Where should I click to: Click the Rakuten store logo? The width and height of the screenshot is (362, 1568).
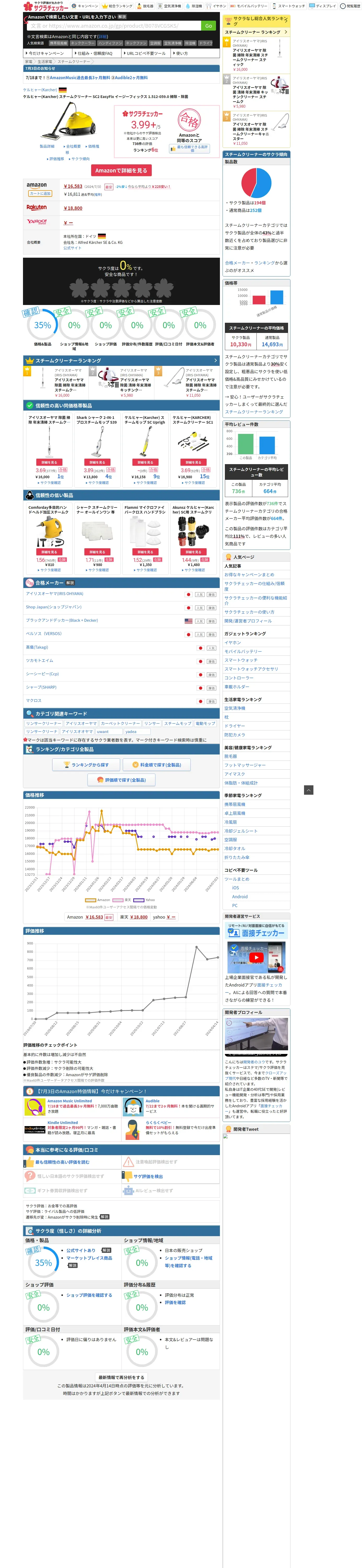[x=37, y=207]
